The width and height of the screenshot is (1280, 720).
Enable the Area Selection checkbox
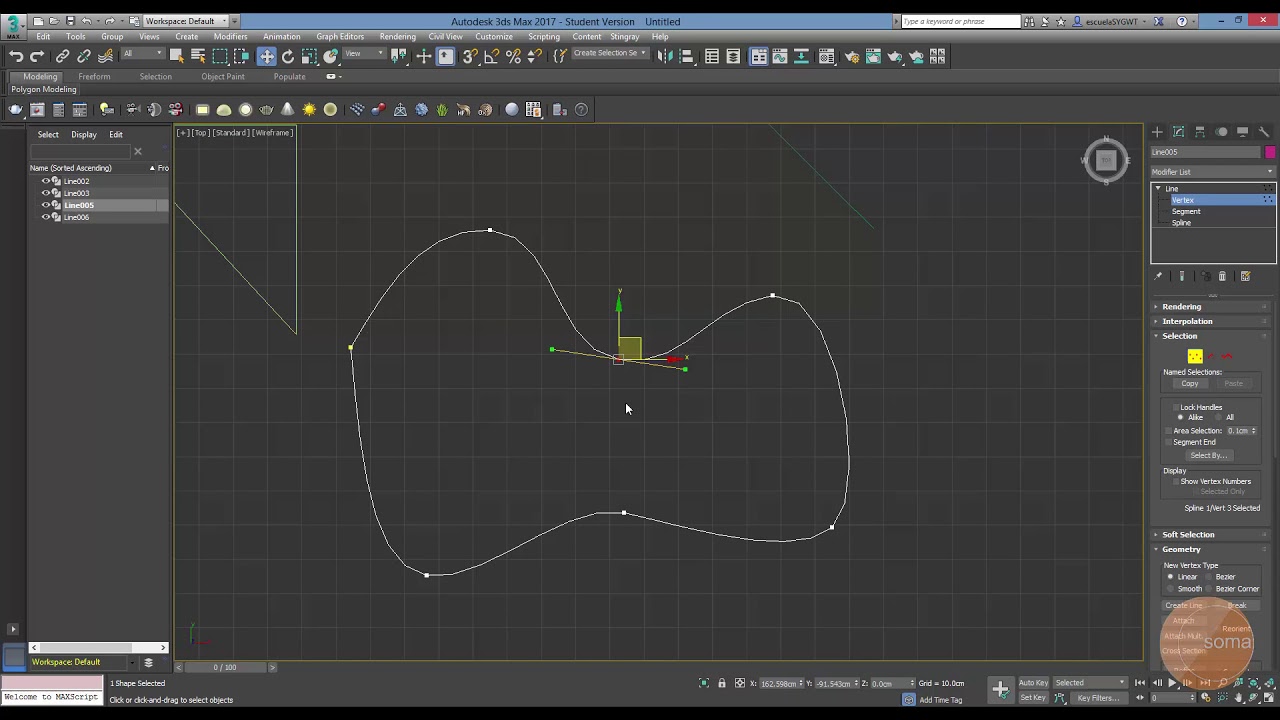(x=1169, y=431)
